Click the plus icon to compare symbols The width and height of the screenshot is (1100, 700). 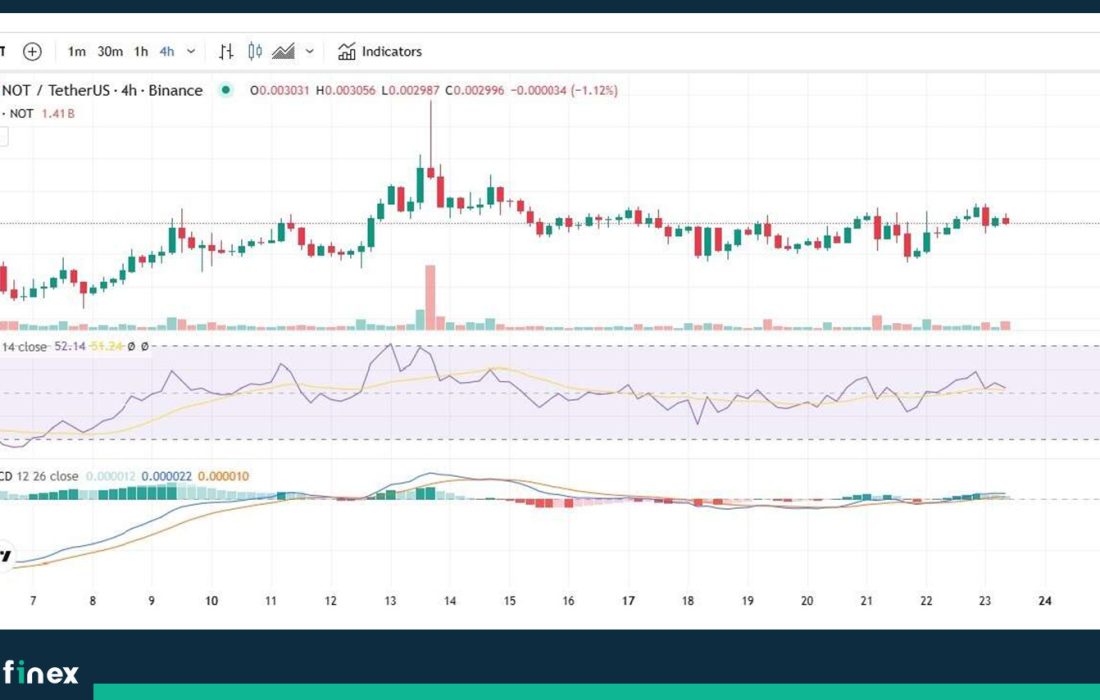[32, 51]
